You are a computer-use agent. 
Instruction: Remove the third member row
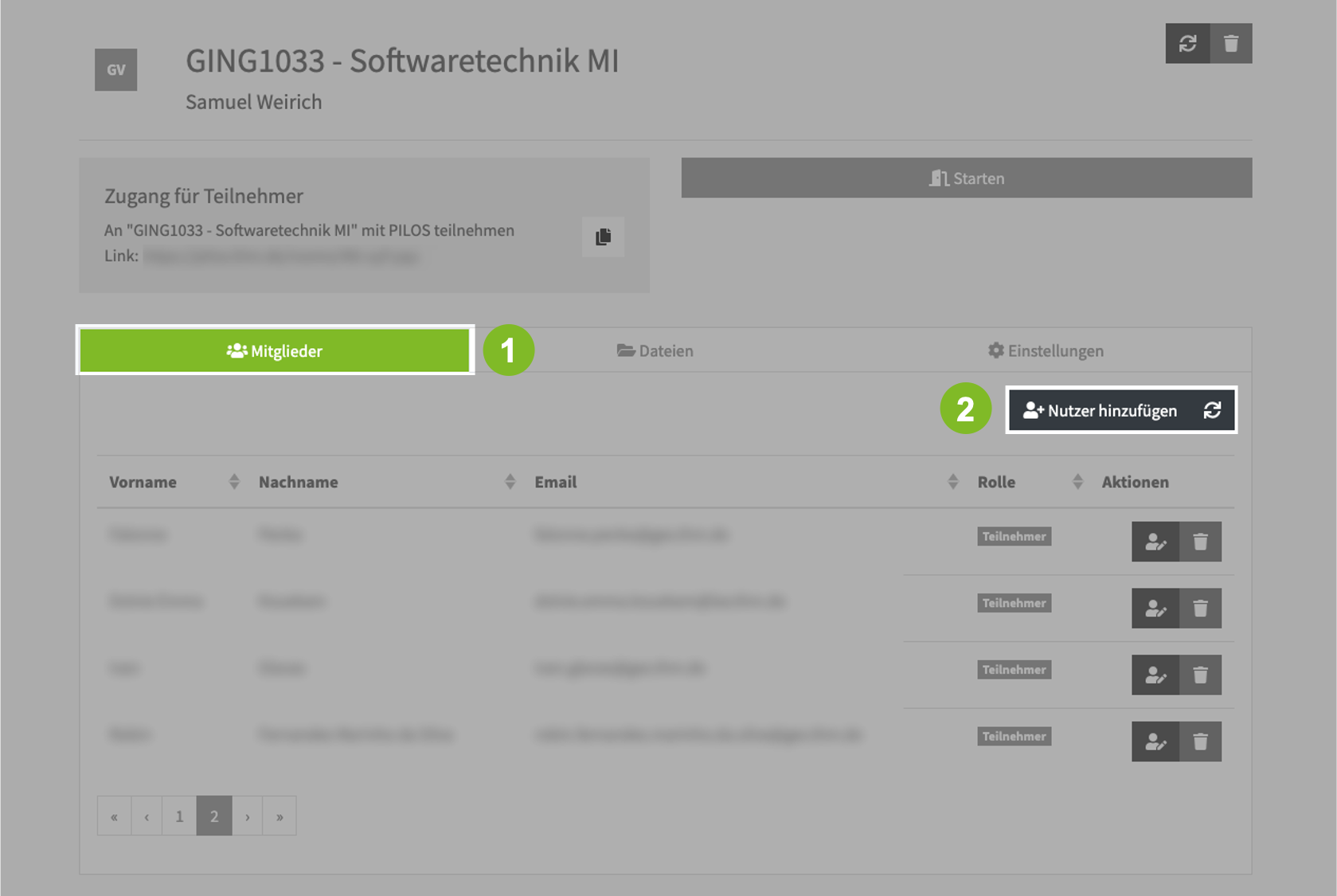pyautogui.click(x=1200, y=675)
